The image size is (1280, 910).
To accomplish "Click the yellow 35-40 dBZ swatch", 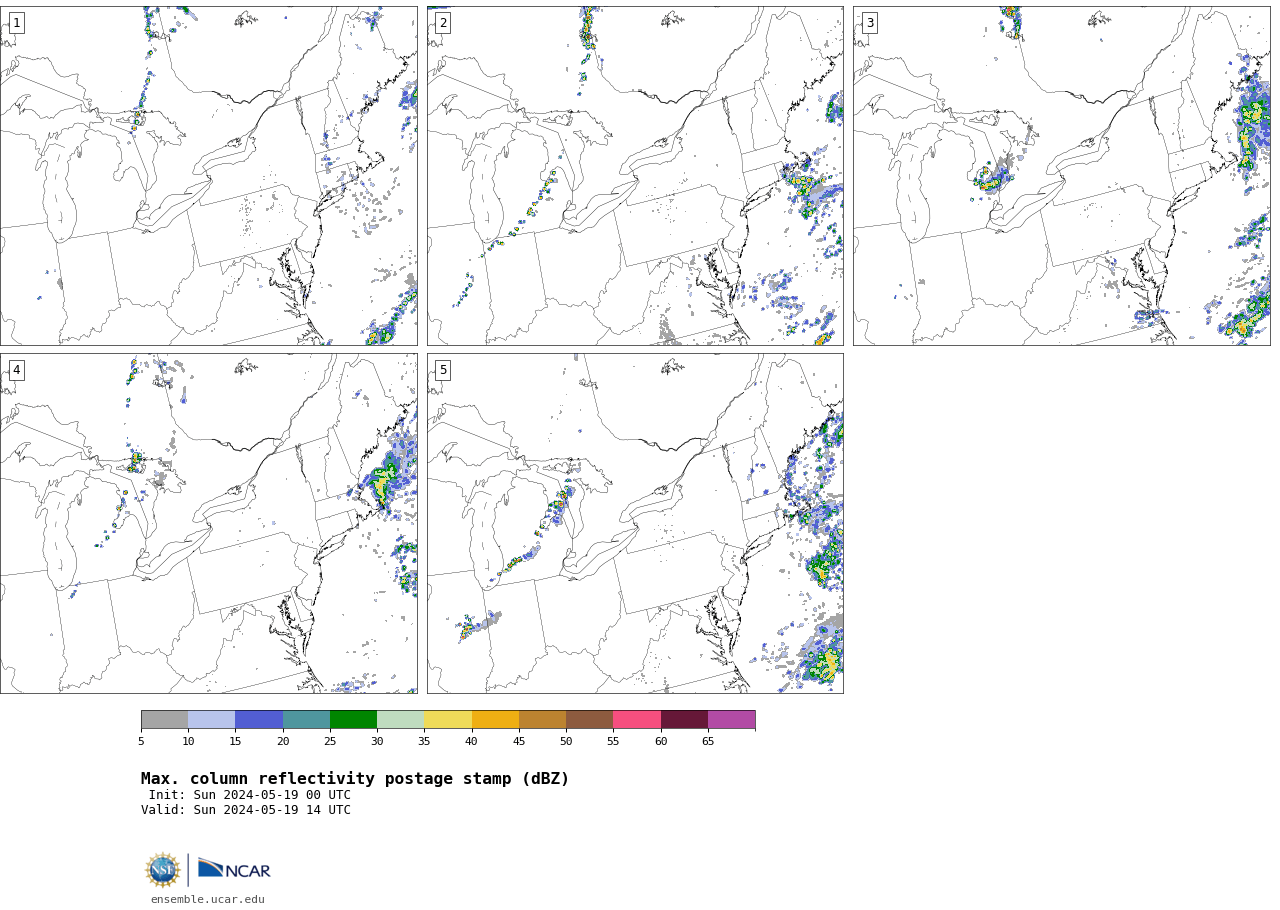I will (448, 720).
